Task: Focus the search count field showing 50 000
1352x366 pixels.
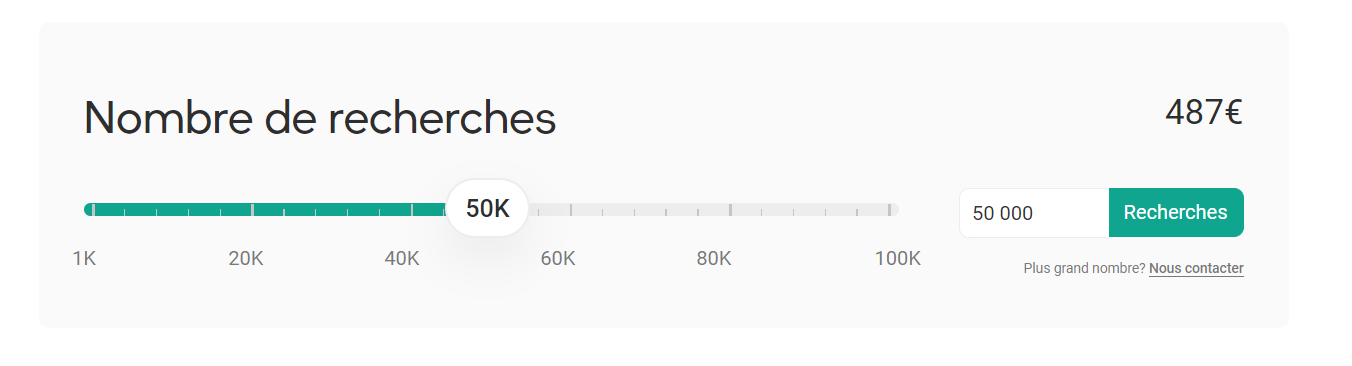Action: point(1034,213)
